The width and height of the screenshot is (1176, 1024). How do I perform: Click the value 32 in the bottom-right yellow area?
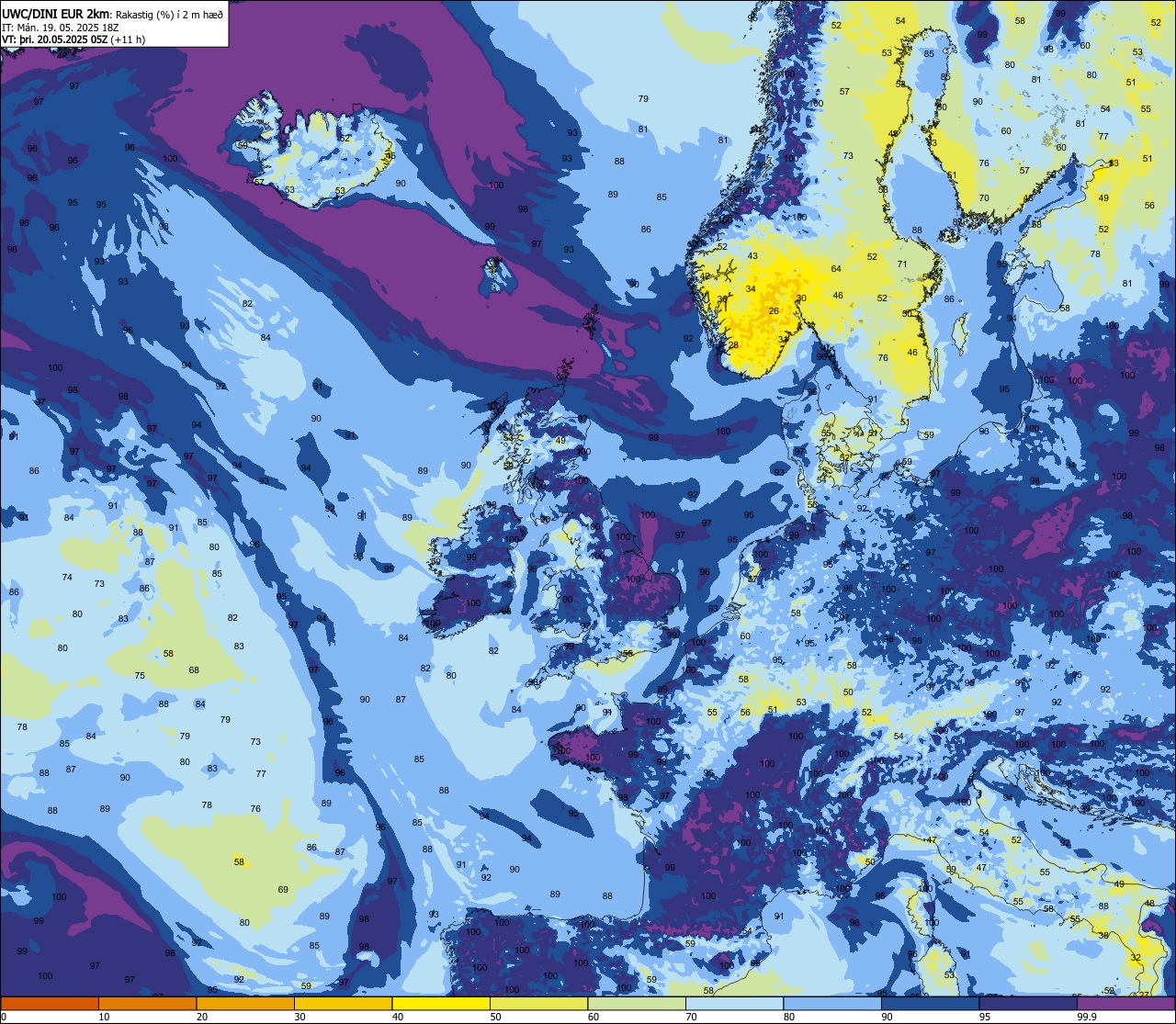(x=1136, y=958)
